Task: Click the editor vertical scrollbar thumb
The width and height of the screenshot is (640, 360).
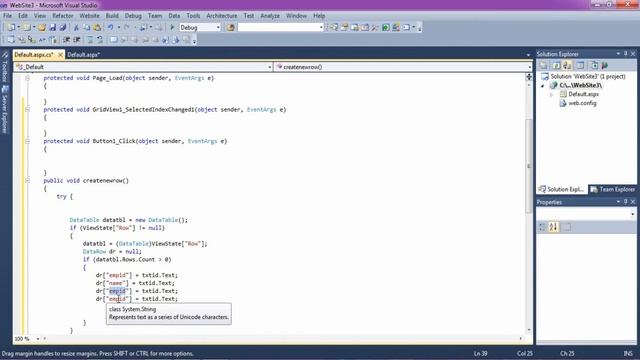Action: [x=529, y=165]
